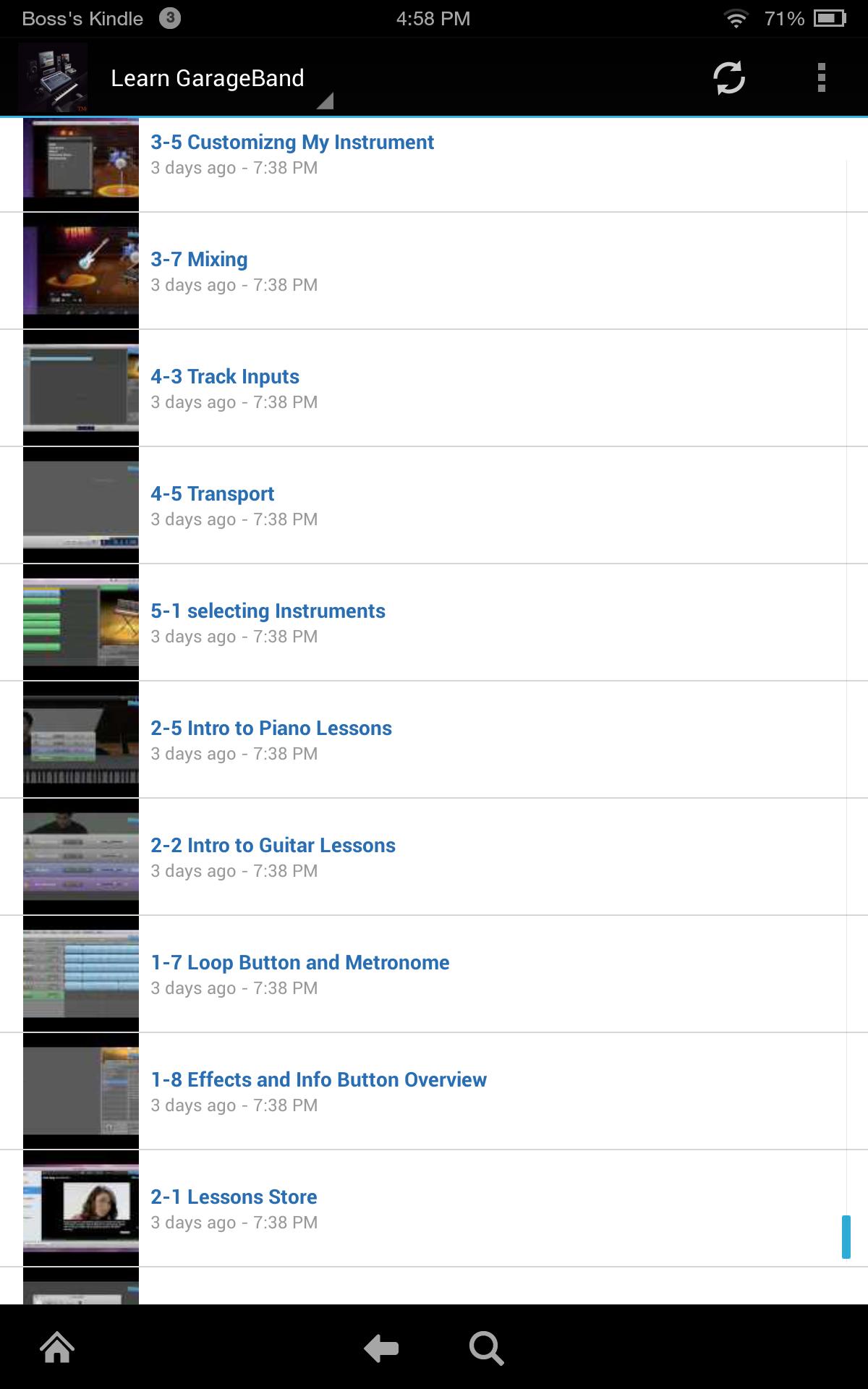Open 1-7 Loop Button and Metronome
This screenshot has height=1389, width=868.
[299, 963]
